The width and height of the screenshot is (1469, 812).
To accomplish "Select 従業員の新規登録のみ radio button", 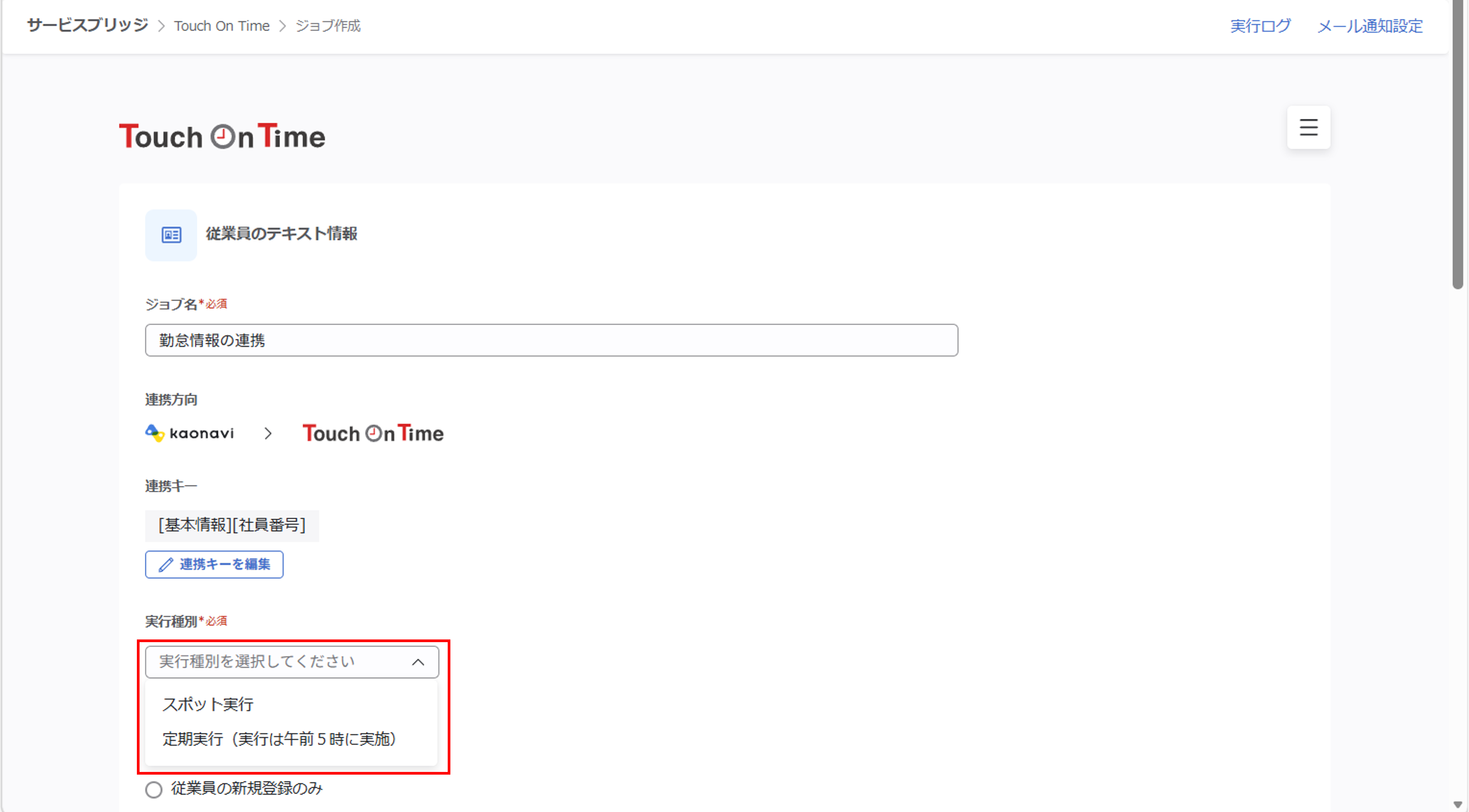I will click(153, 790).
